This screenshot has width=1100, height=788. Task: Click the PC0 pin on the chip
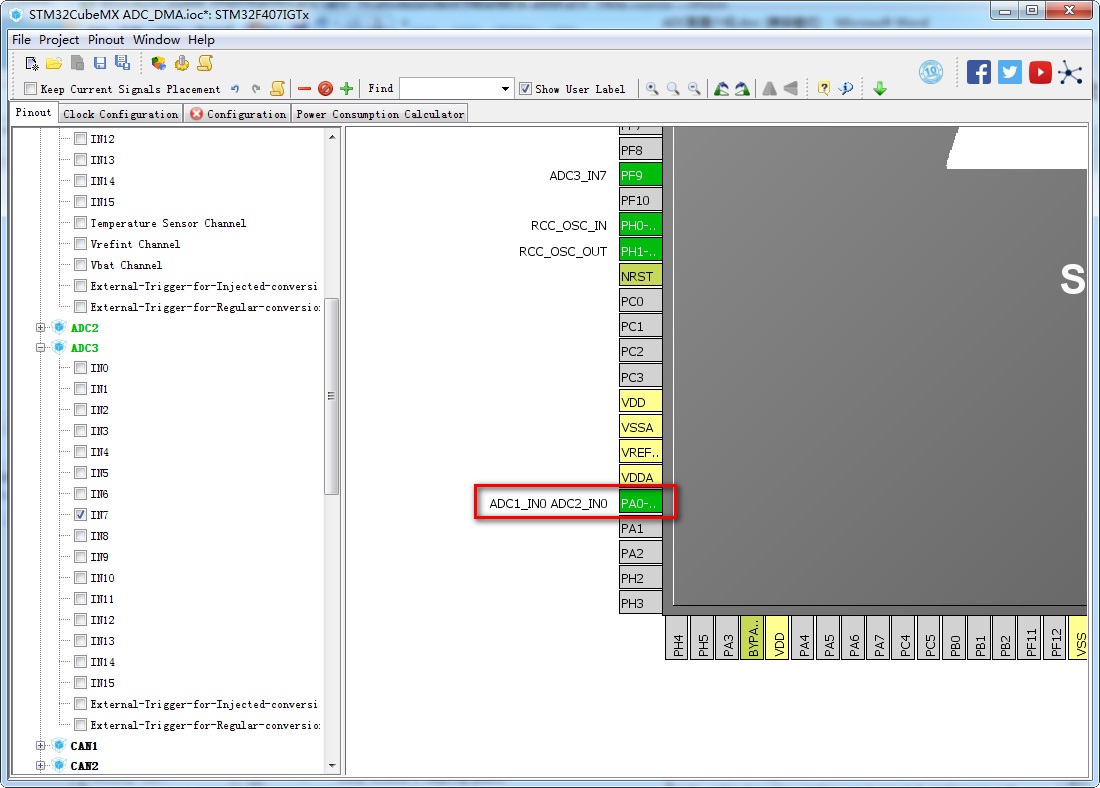(640, 300)
